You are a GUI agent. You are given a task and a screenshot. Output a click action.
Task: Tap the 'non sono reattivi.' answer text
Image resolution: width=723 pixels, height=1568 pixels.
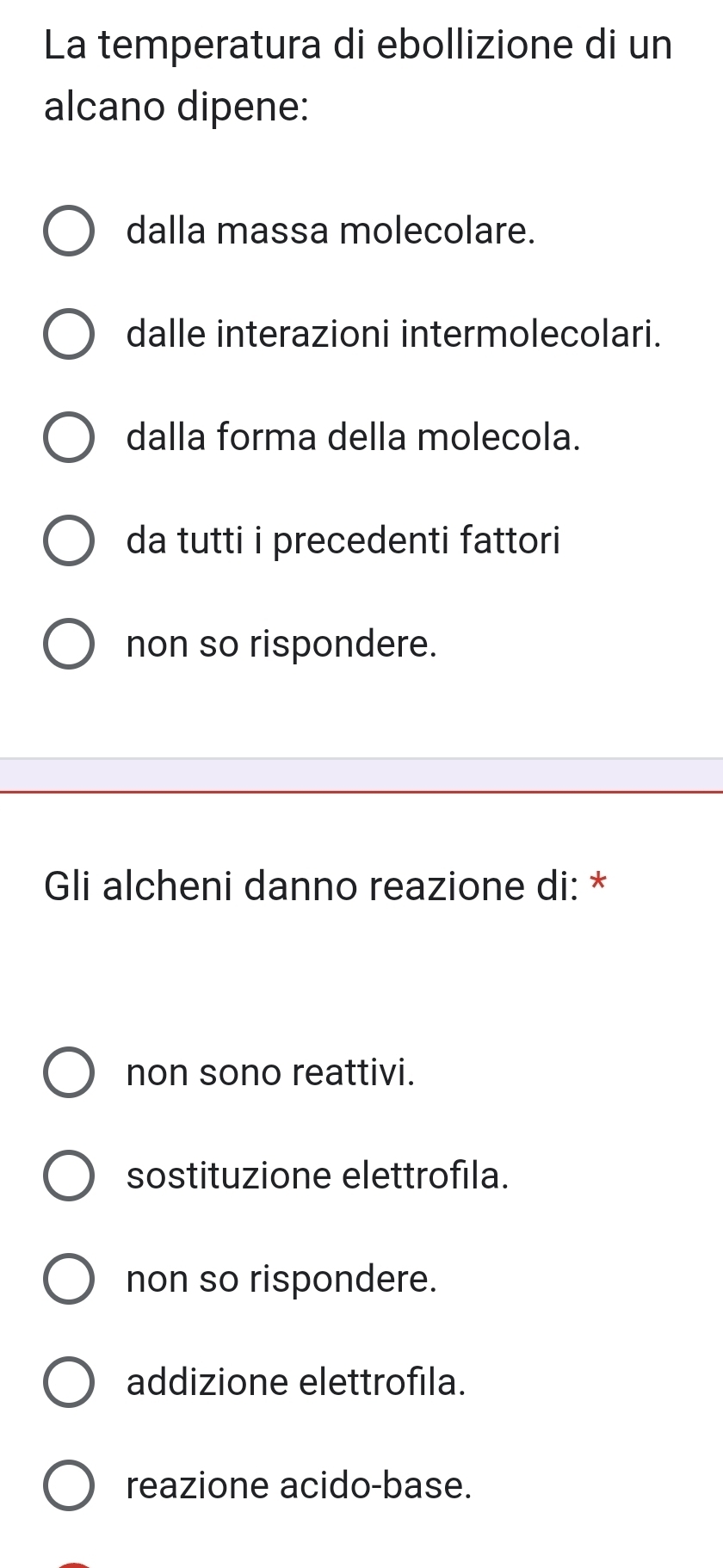(x=270, y=1072)
